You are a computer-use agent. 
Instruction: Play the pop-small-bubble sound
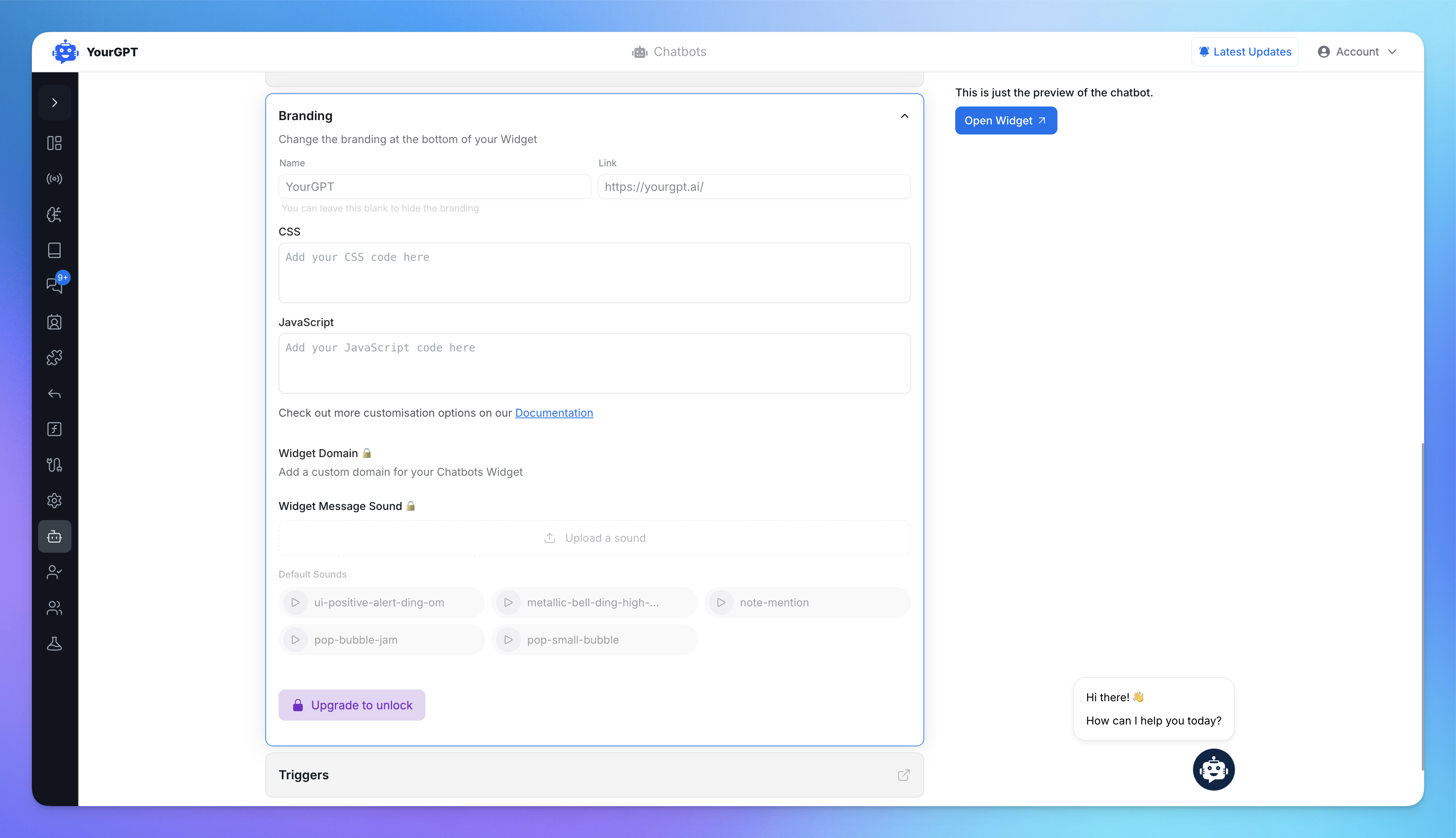pos(509,639)
